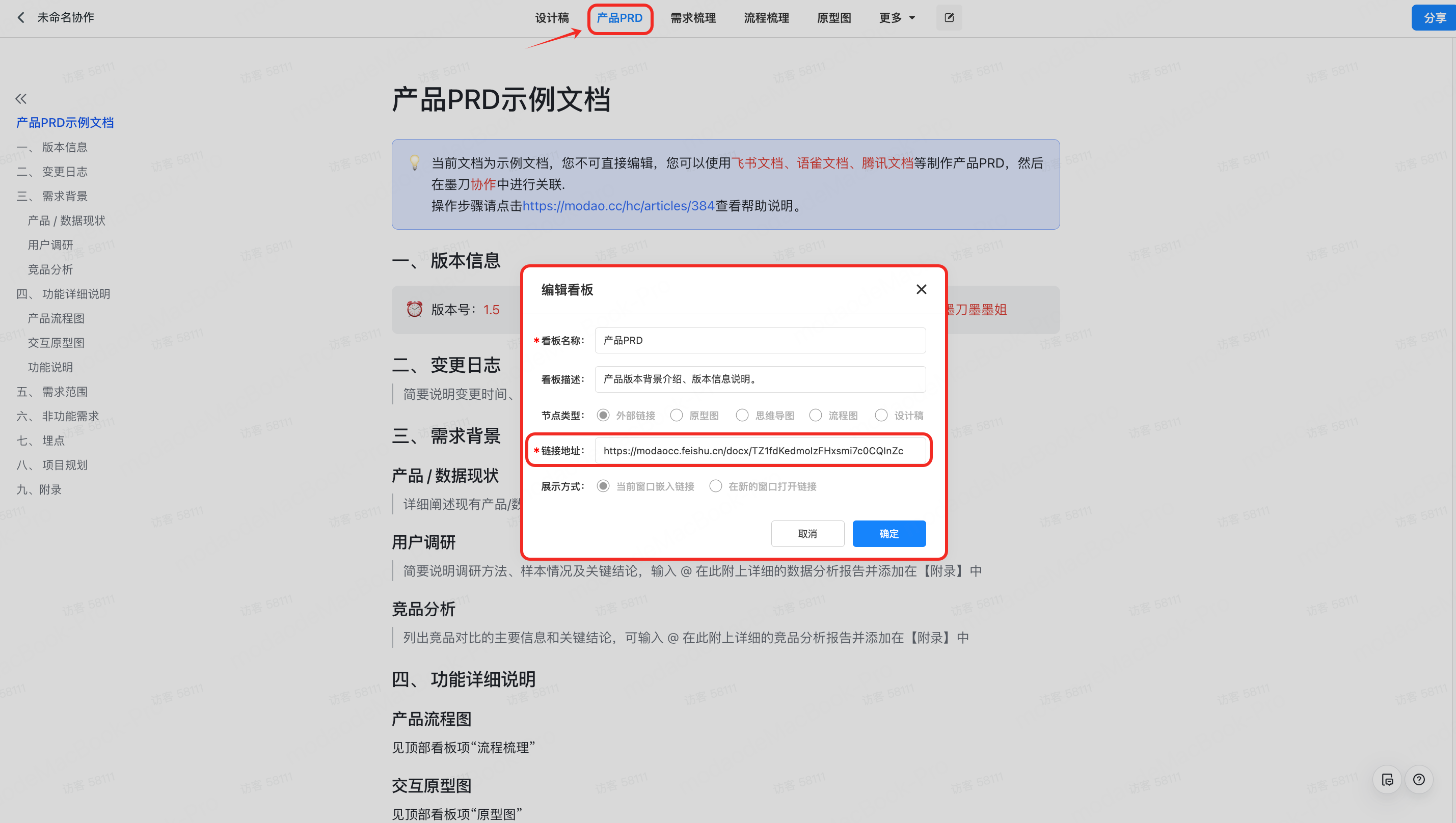Screen dimensions: 1456x823
Task: Open the modao.cc help article link
Action: 618,206
